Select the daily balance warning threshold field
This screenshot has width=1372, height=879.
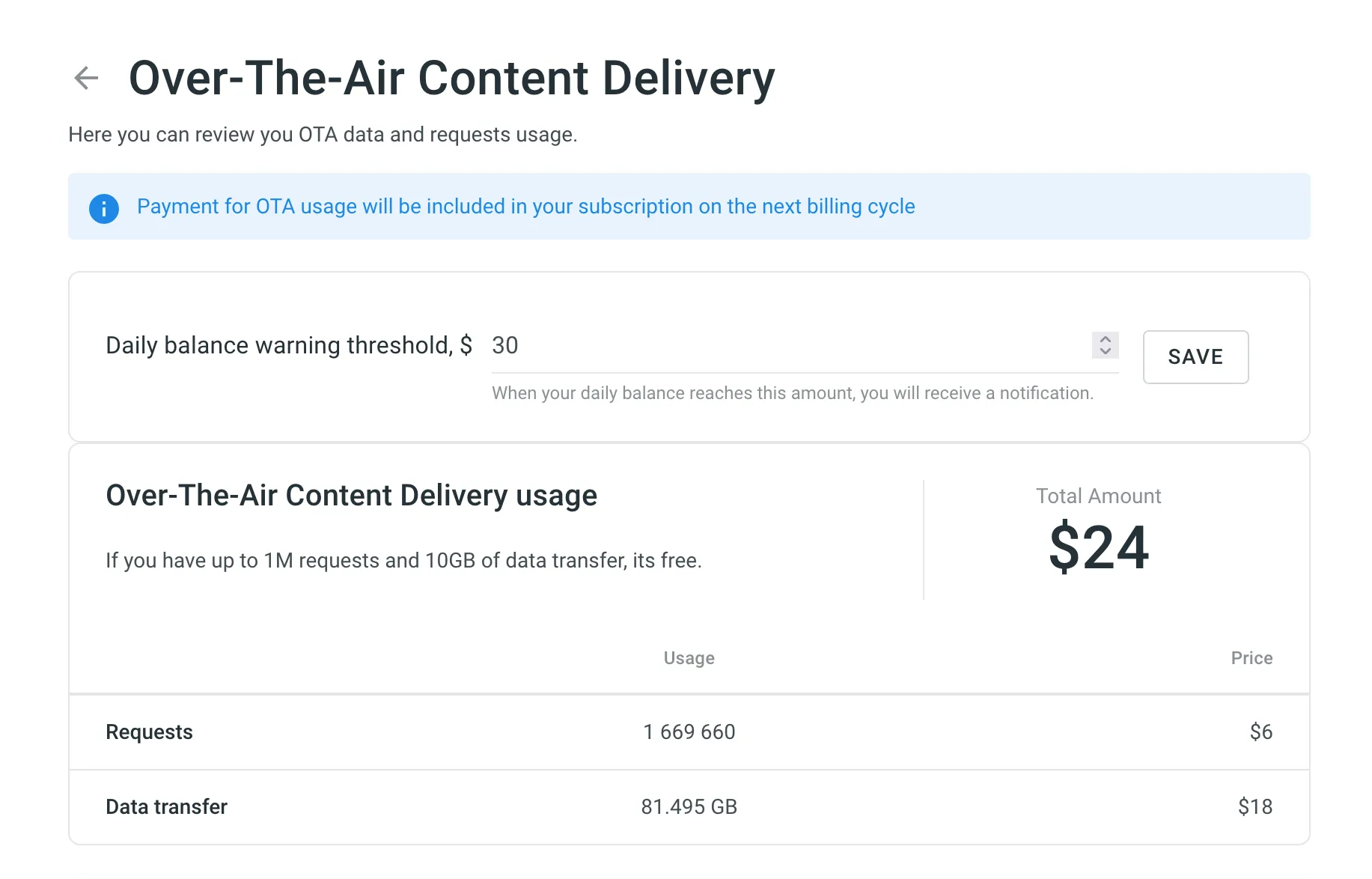click(x=748, y=346)
